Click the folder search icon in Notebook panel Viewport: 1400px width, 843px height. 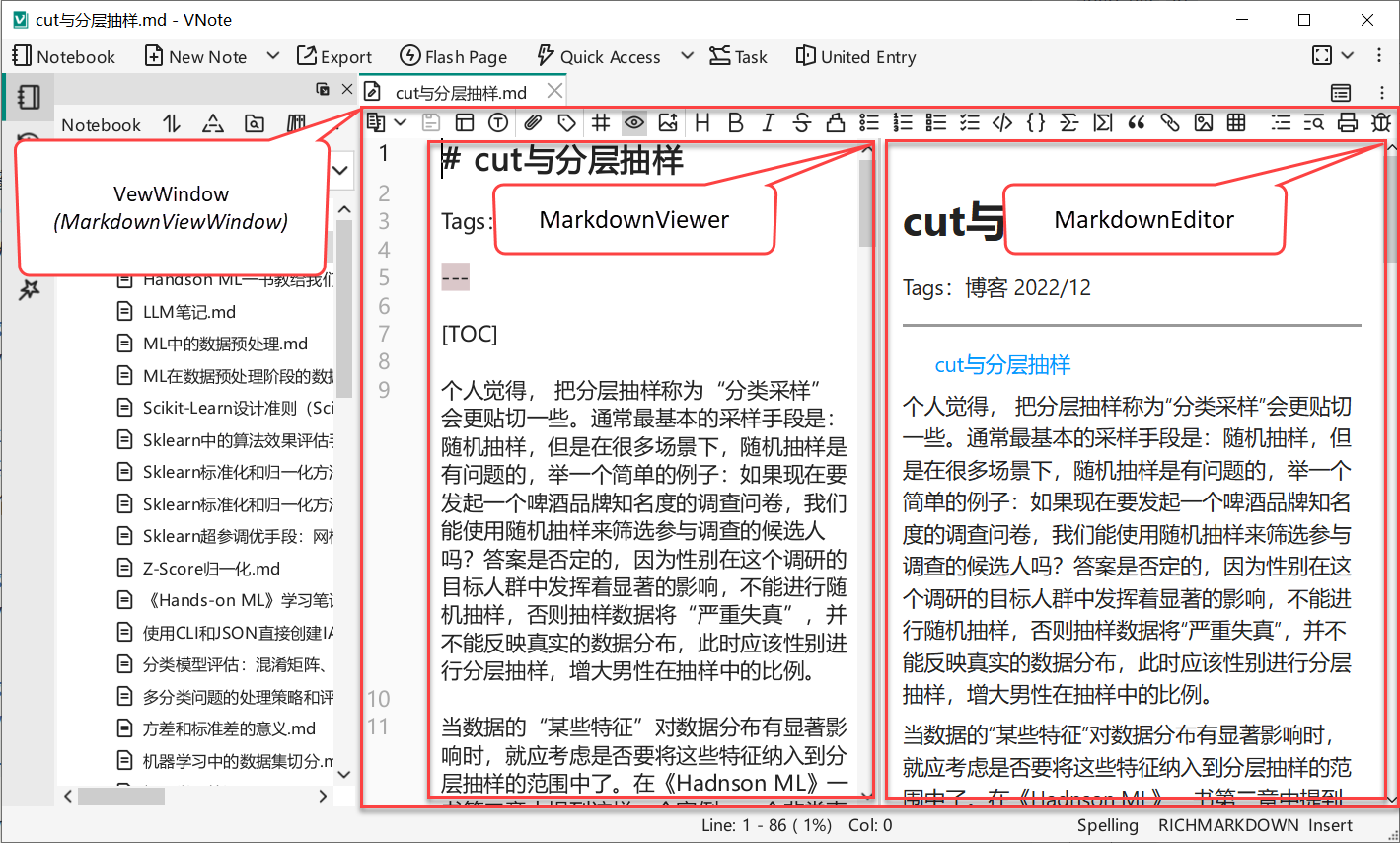click(x=255, y=123)
